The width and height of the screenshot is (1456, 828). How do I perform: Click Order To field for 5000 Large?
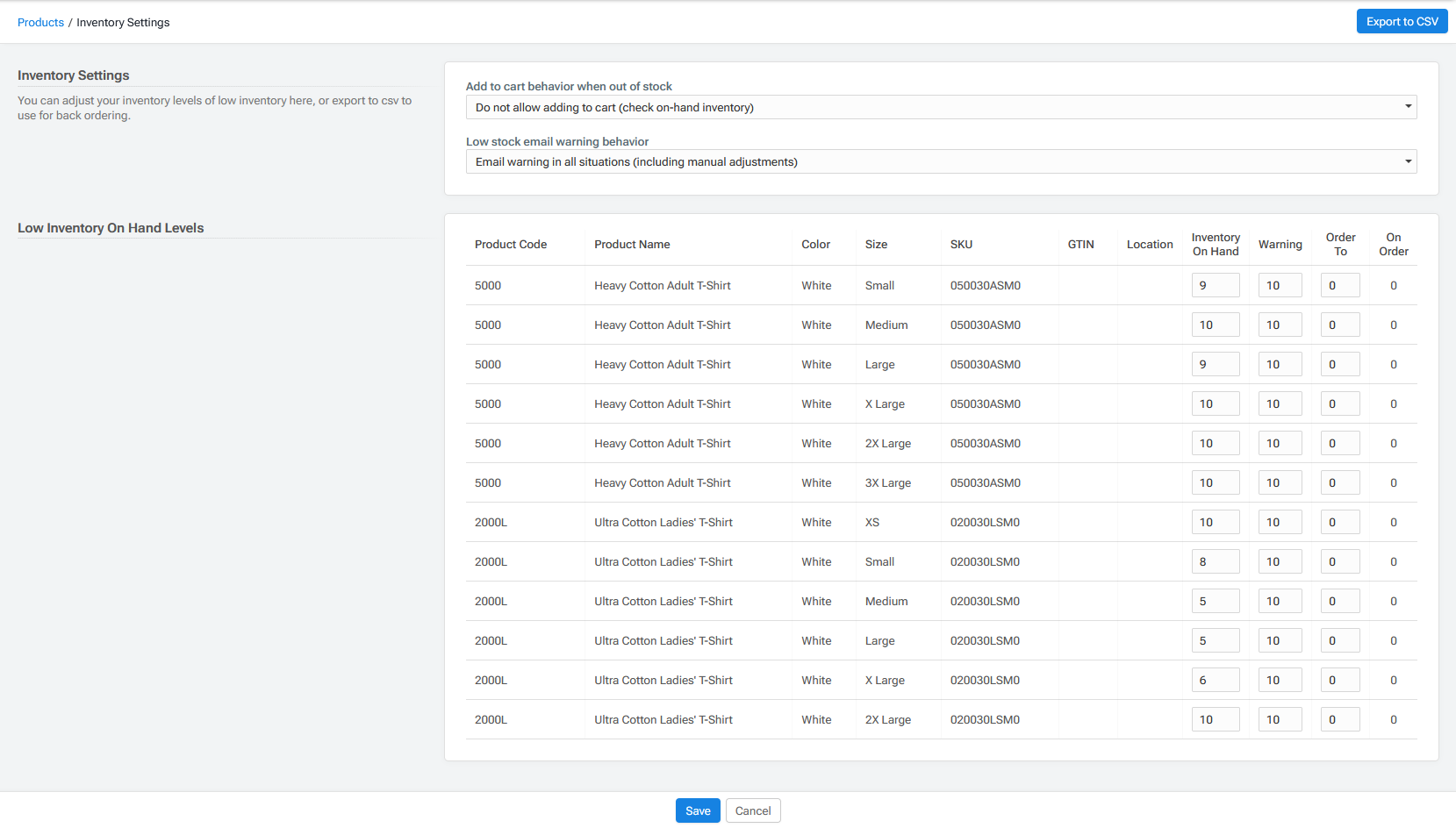coord(1339,365)
